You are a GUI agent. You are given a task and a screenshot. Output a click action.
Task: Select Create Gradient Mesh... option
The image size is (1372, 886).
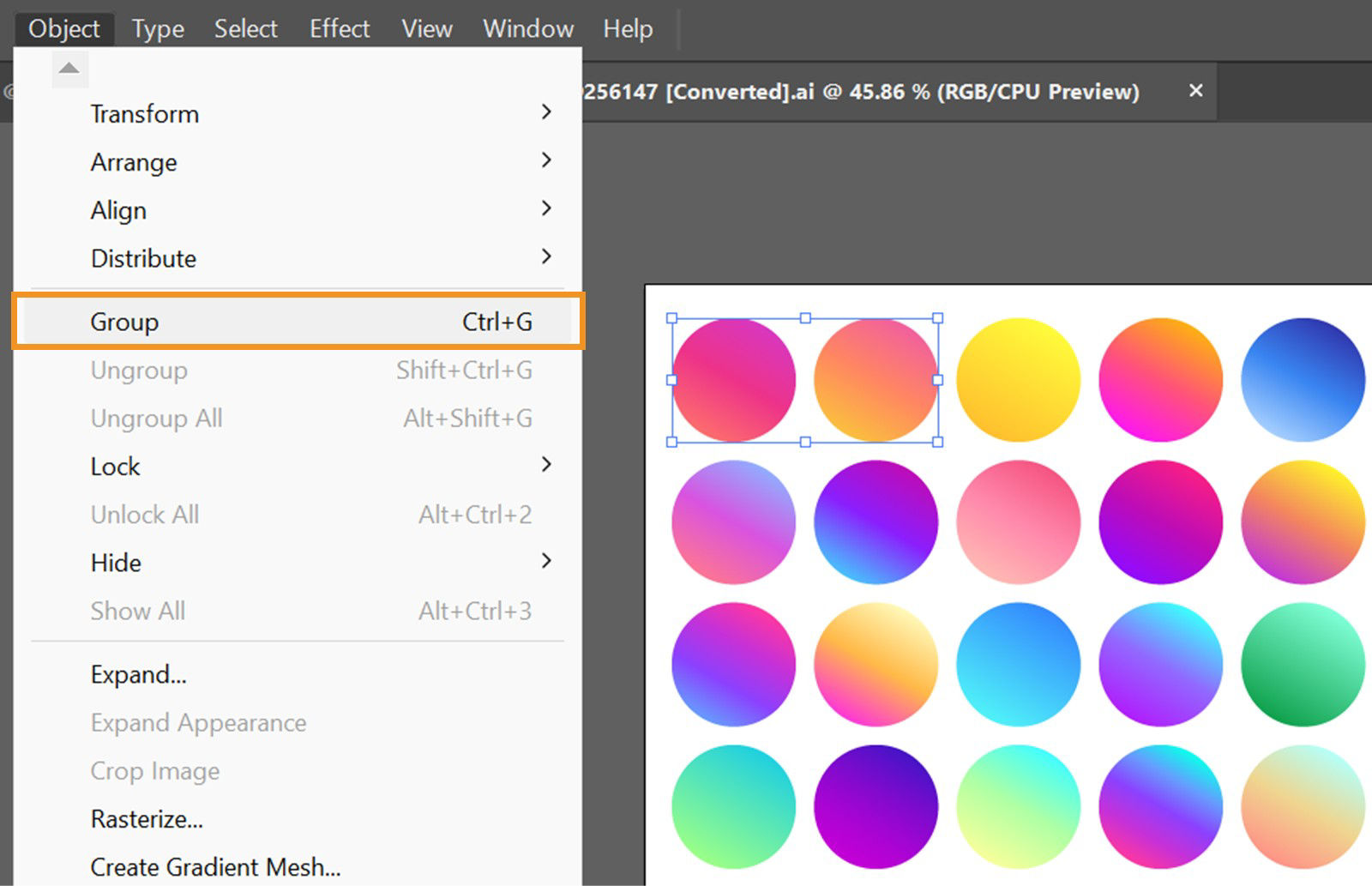215,867
